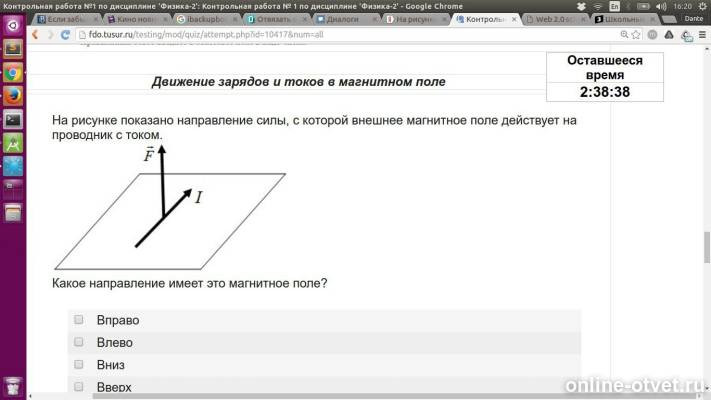Click the Chrome back navigation arrow

pos(35,34)
